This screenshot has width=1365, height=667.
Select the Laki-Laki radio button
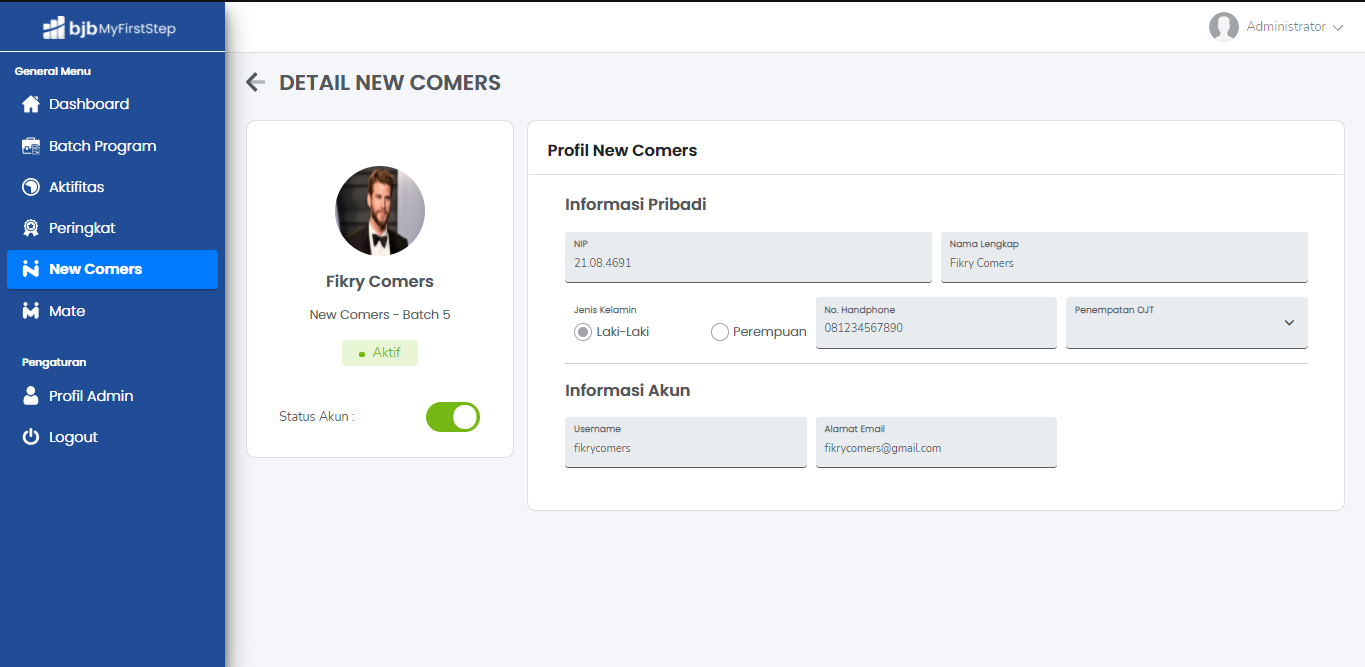583,332
